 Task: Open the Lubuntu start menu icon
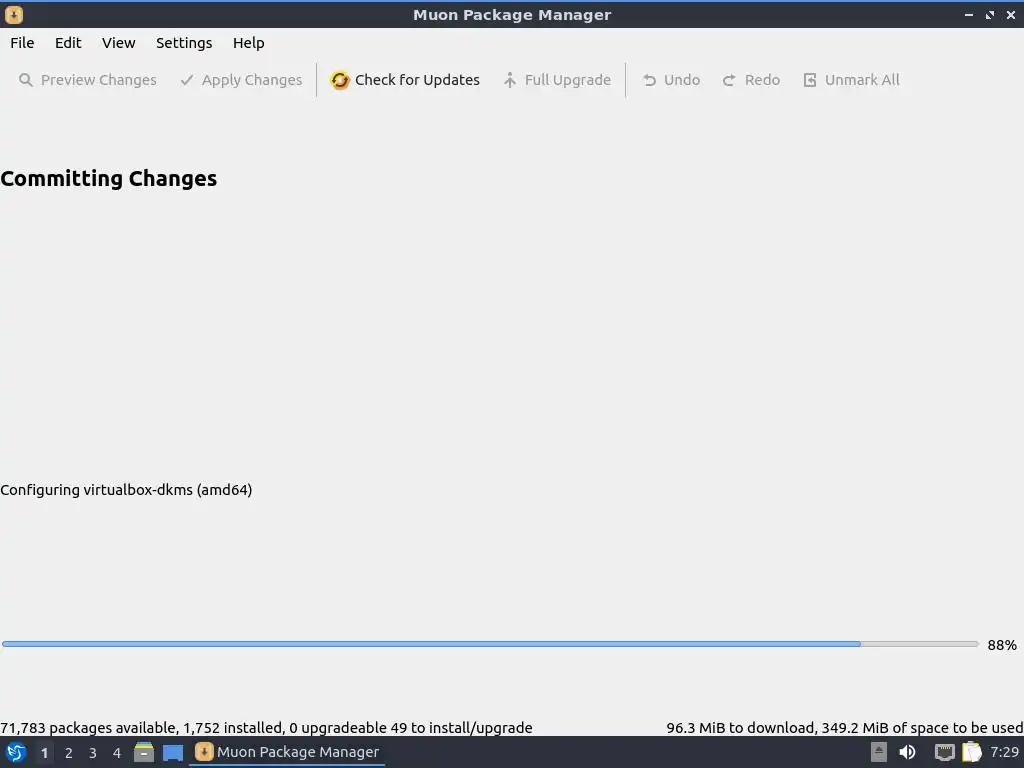pos(16,752)
